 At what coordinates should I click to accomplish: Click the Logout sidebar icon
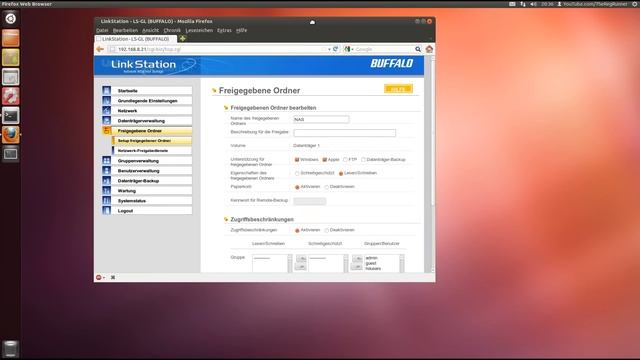[107, 211]
